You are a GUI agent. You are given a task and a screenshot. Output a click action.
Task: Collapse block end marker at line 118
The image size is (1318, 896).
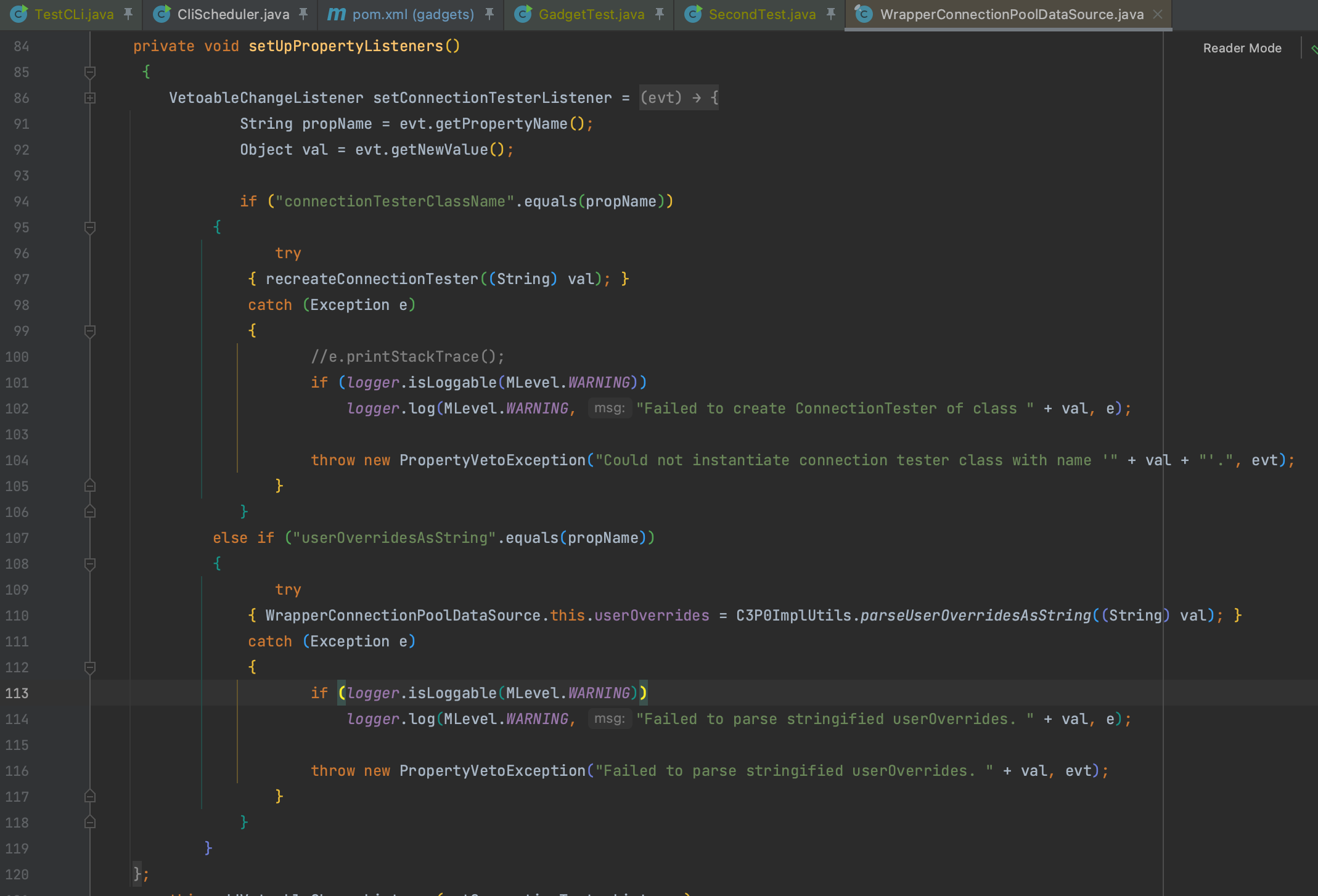90,823
